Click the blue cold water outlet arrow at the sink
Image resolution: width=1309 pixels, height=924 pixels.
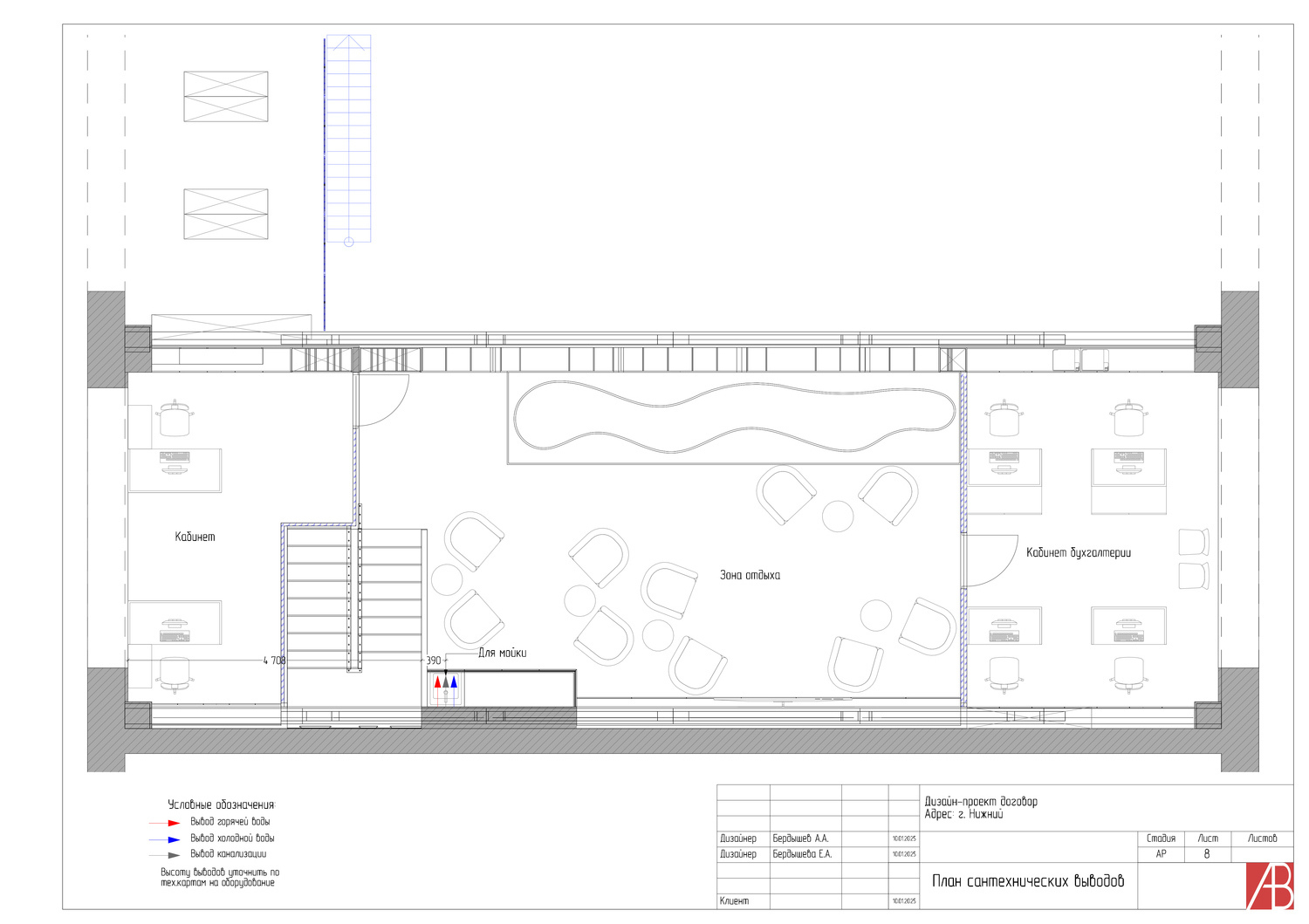pos(454,682)
